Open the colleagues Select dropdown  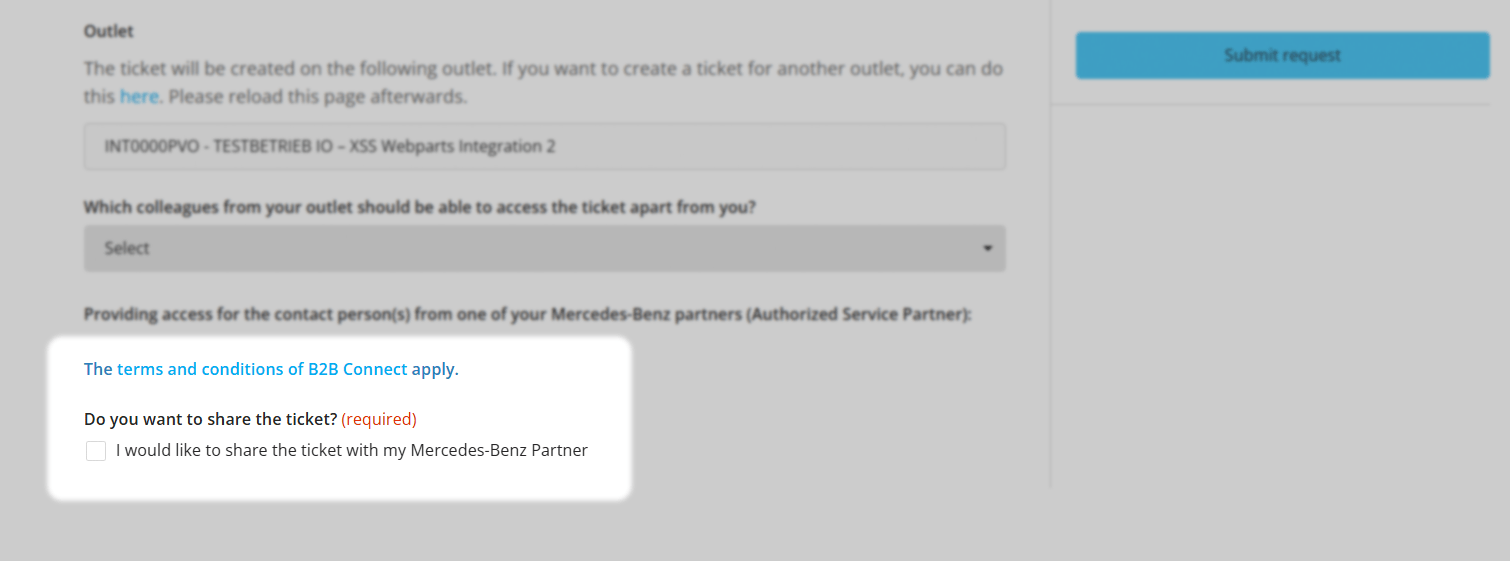coord(544,248)
